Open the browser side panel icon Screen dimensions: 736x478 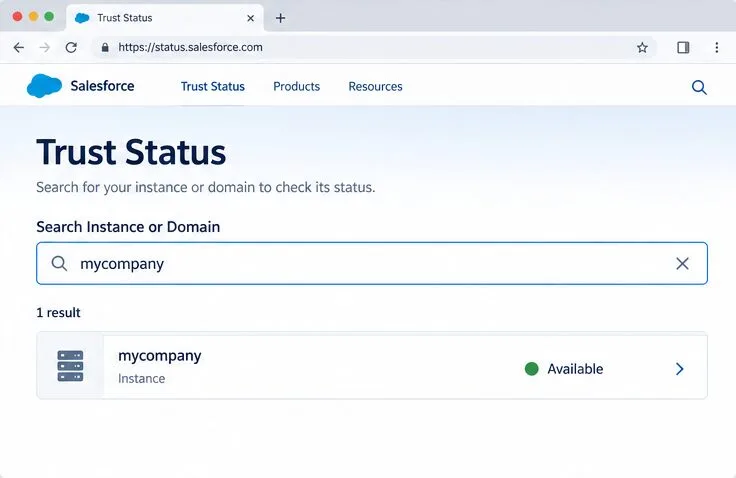683,47
